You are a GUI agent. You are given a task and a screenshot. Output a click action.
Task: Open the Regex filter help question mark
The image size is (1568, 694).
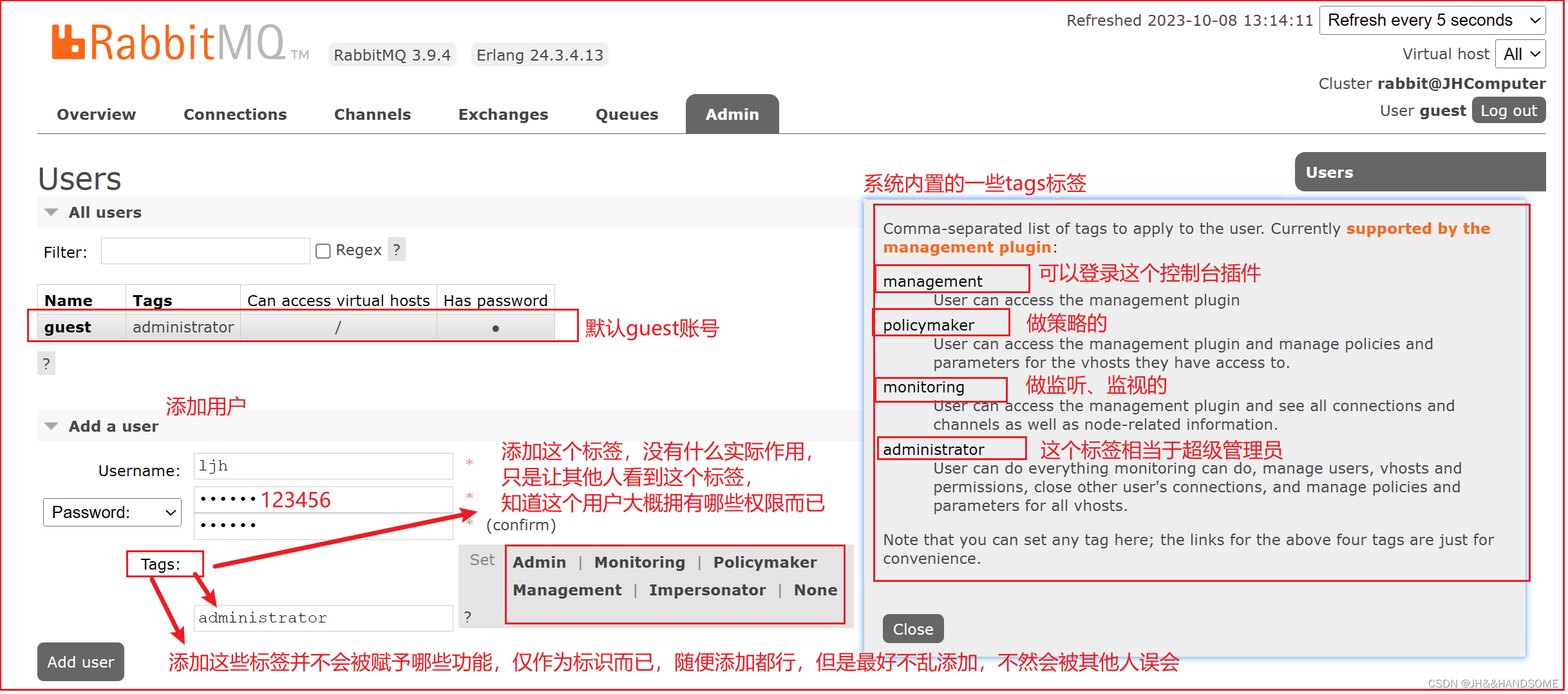point(397,250)
